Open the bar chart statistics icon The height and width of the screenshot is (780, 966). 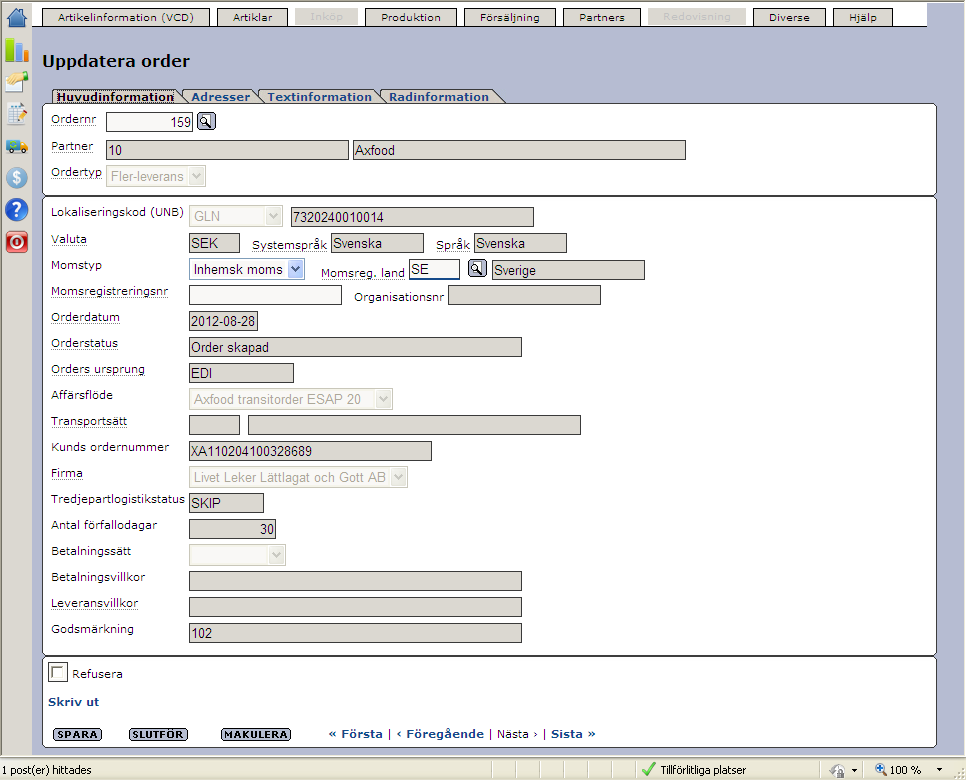[x=17, y=50]
